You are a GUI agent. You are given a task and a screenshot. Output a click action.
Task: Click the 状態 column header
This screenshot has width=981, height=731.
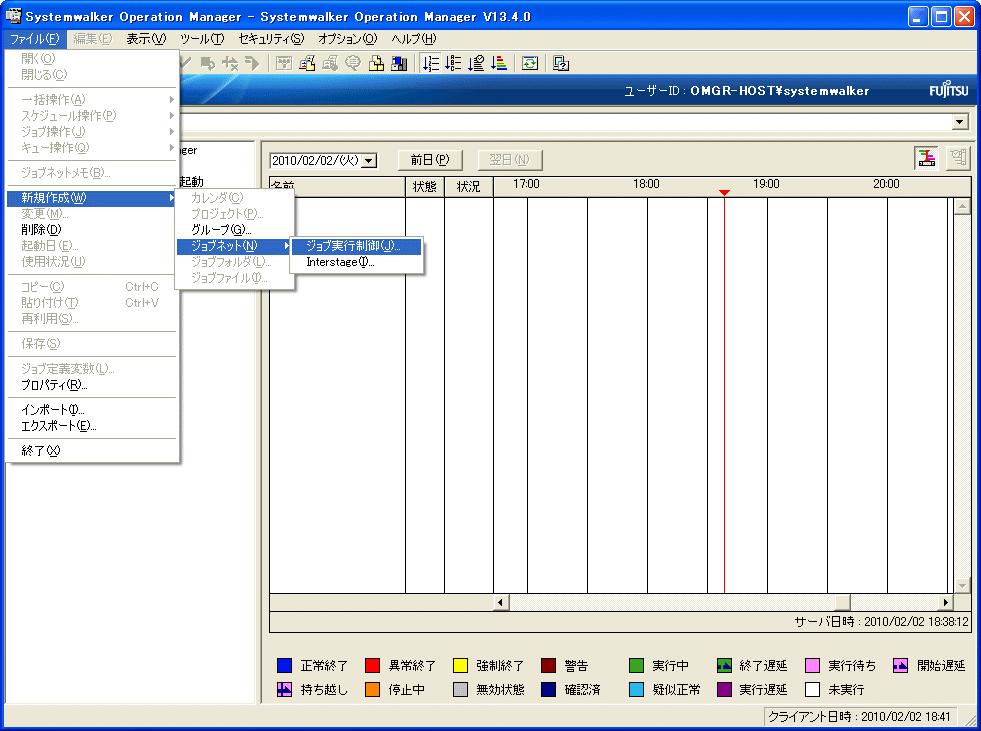click(x=424, y=186)
